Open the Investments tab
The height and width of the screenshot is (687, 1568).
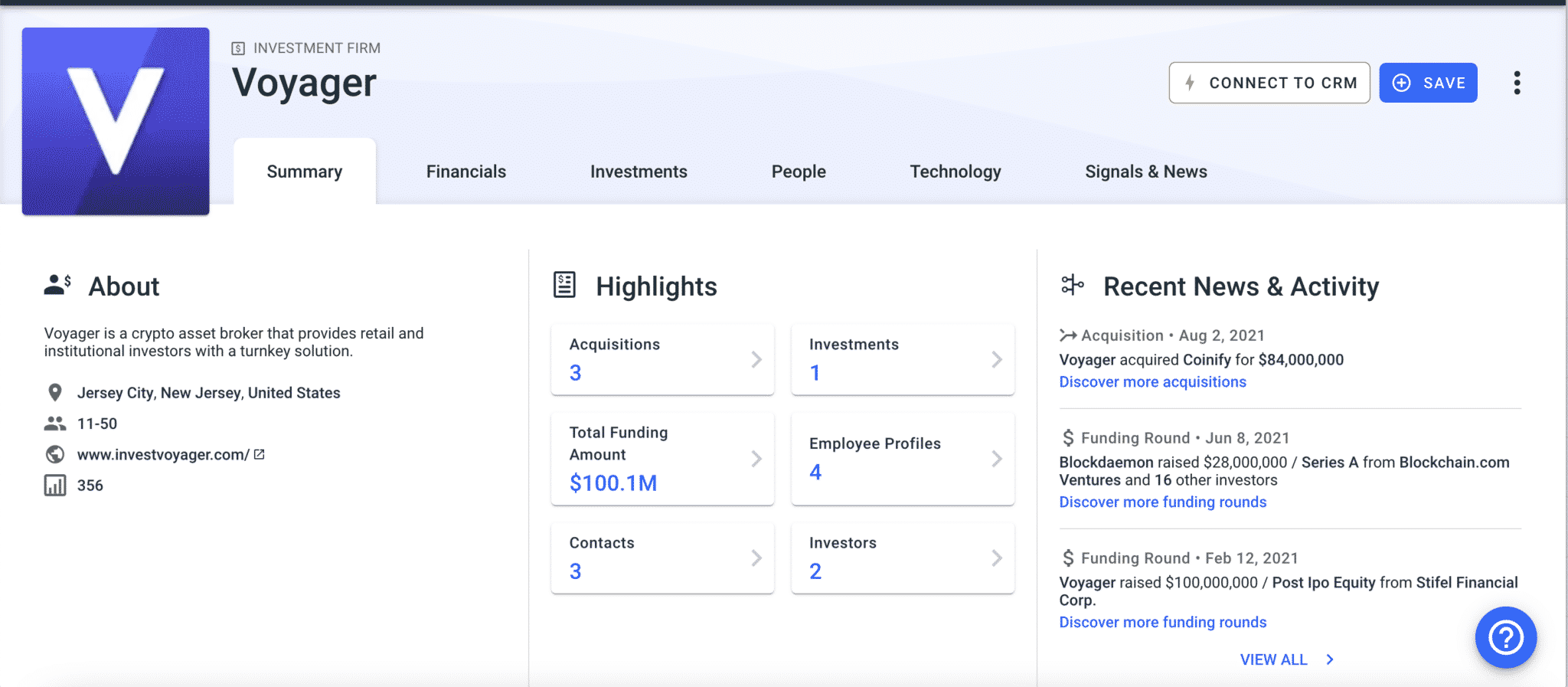coord(639,172)
